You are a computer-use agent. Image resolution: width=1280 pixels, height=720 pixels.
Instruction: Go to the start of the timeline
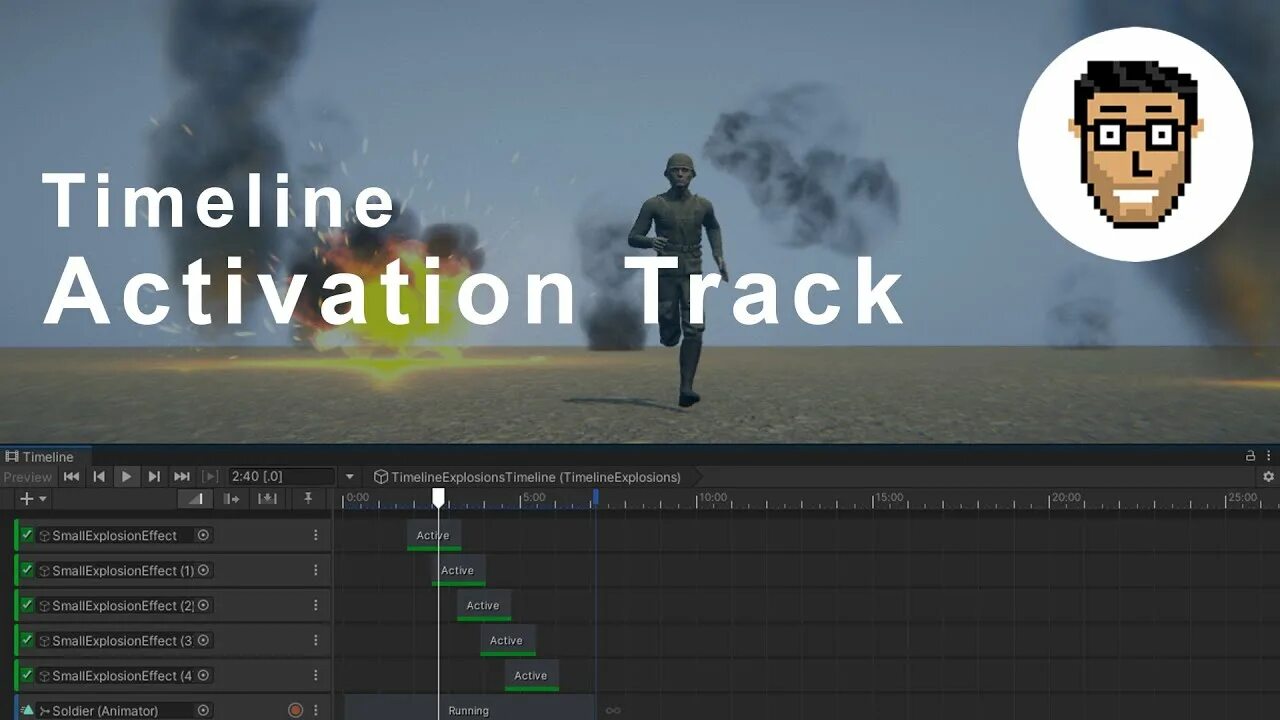pyautogui.click(x=71, y=477)
